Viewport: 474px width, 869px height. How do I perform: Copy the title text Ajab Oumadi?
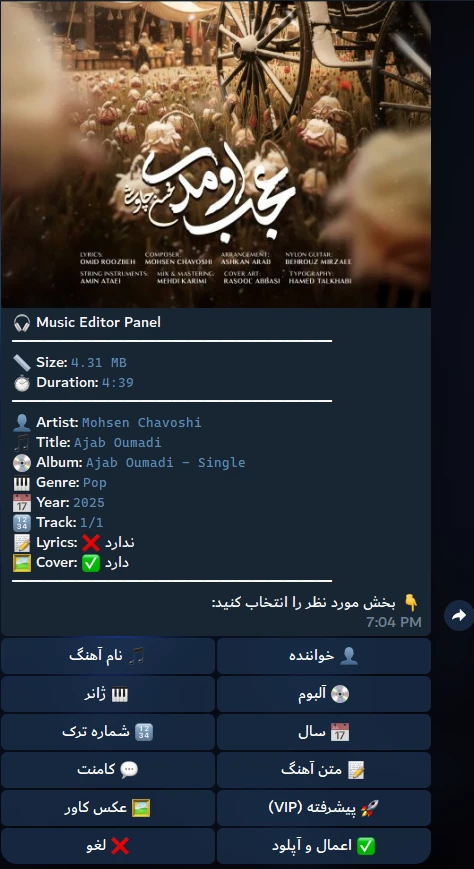[x=118, y=442]
